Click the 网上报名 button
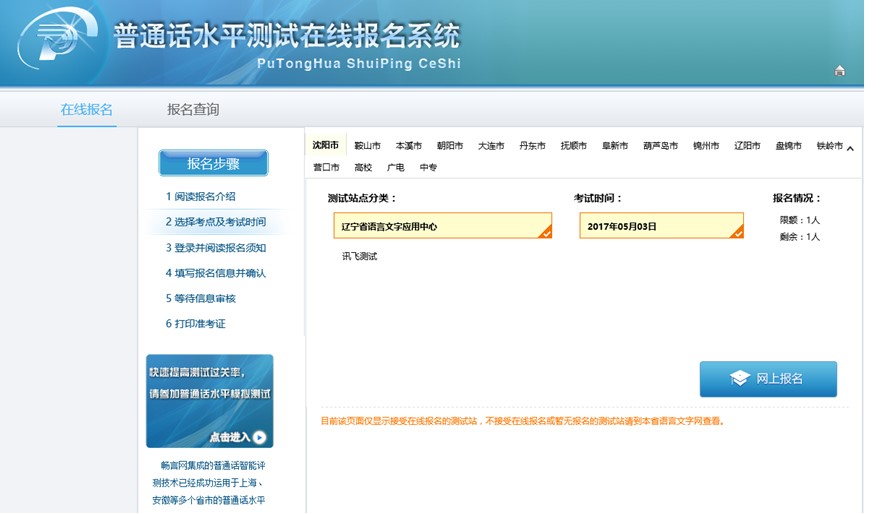The width and height of the screenshot is (893, 514). pos(767,379)
